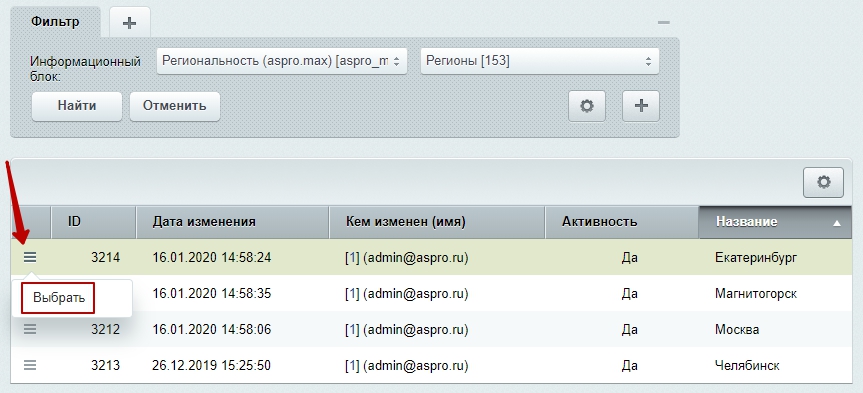The width and height of the screenshot is (863, 393).
Task: Click the Найти button
Action: (77, 106)
